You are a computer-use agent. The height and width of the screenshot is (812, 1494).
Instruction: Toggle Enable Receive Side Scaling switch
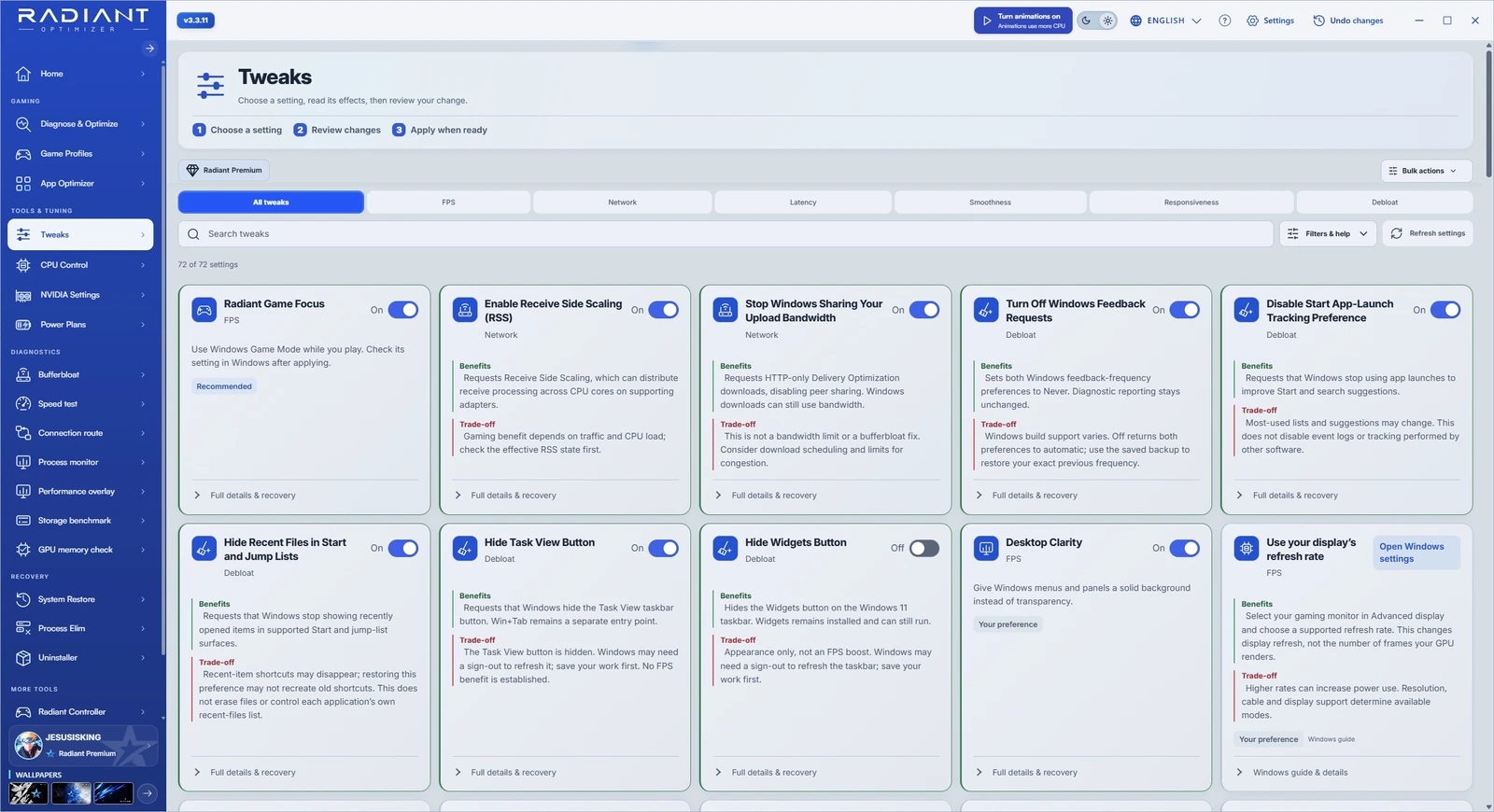(664, 310)
